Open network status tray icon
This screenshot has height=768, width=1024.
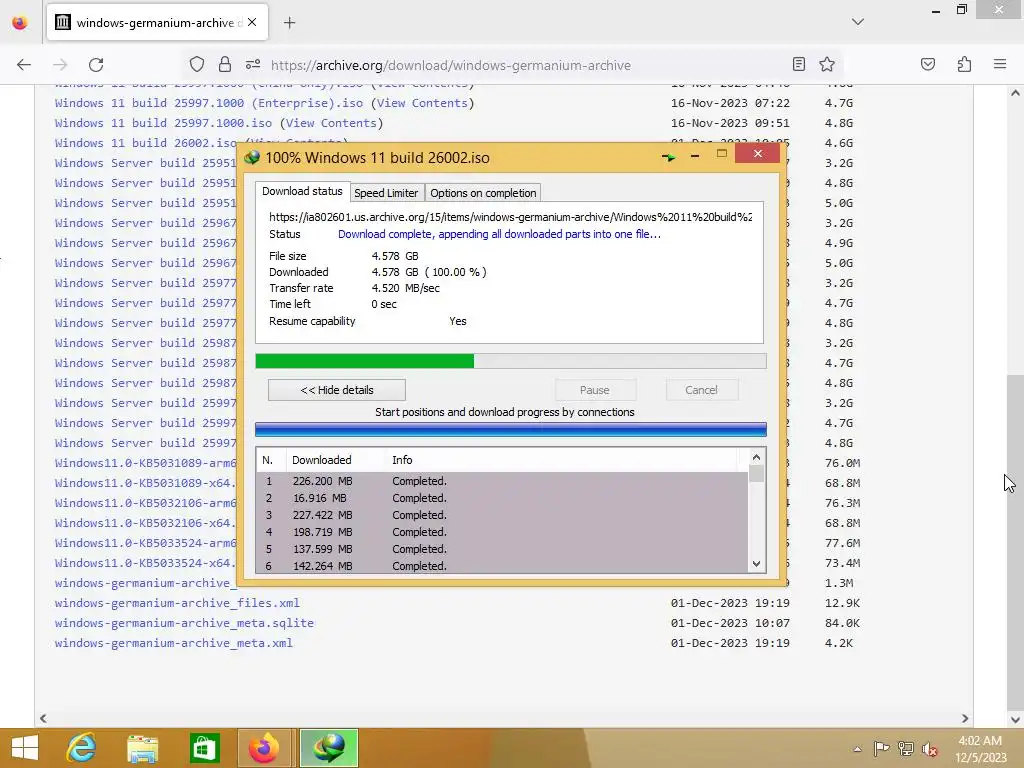click(905, 749)
